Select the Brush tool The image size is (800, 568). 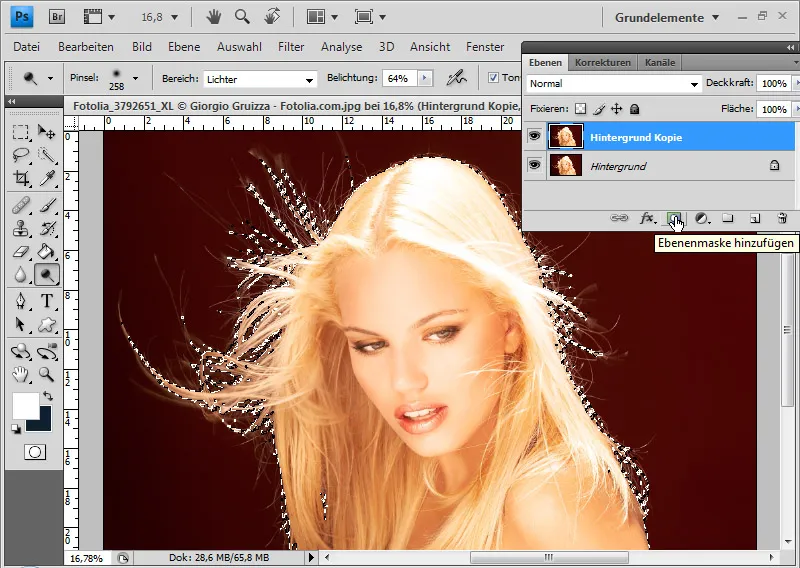click(x=46, y=206)
